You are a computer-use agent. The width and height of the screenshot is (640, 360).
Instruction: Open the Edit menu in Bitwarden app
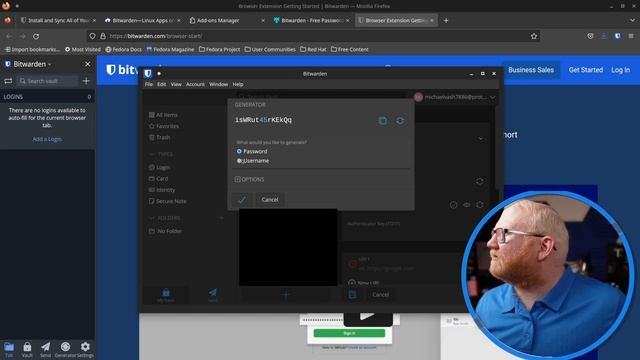[x=162, y=84]
